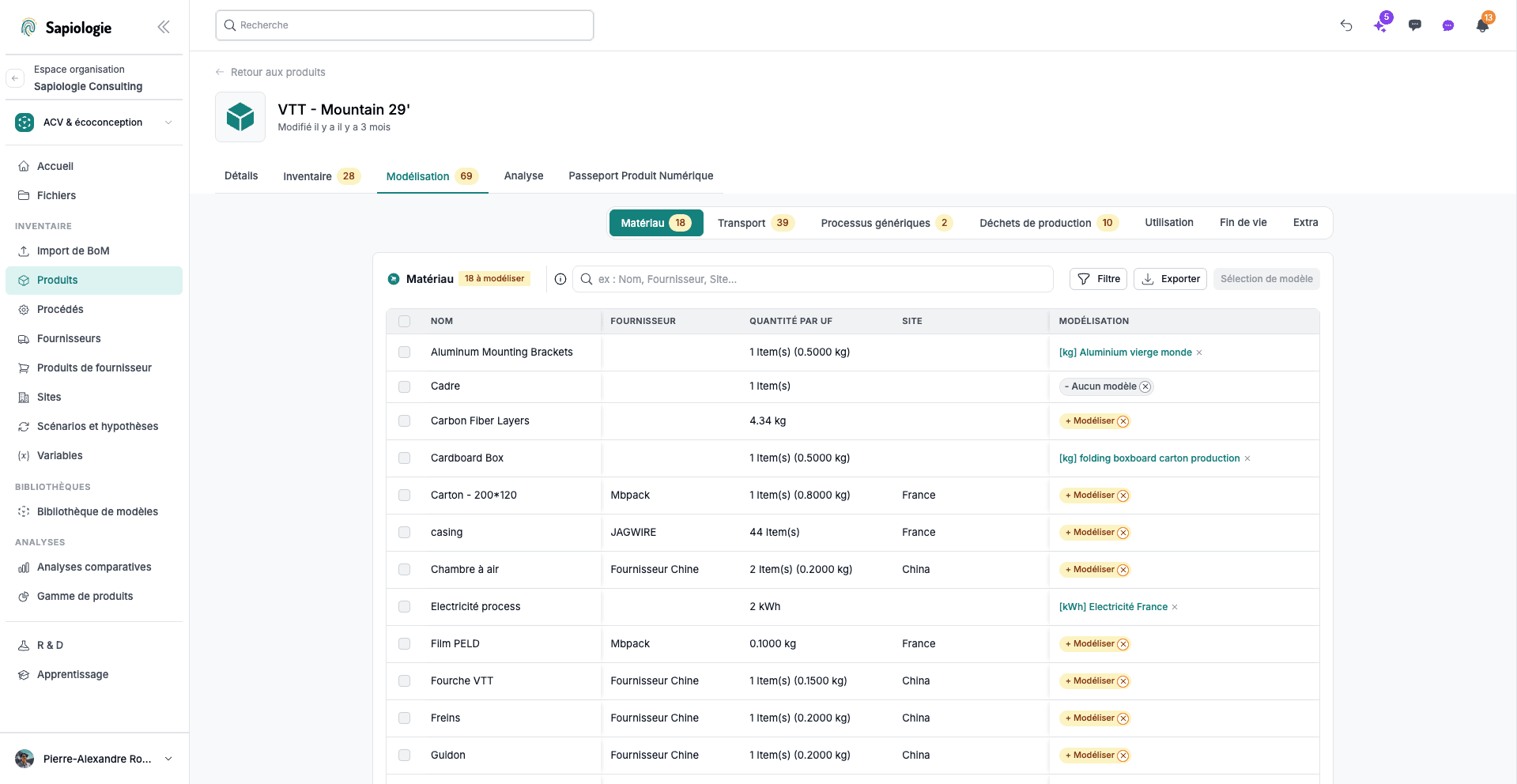The width and height of the screenshot is (1517, 784).
Task: Collapse the sidebar with double chevron icon
Action: (x=164, y=27)
